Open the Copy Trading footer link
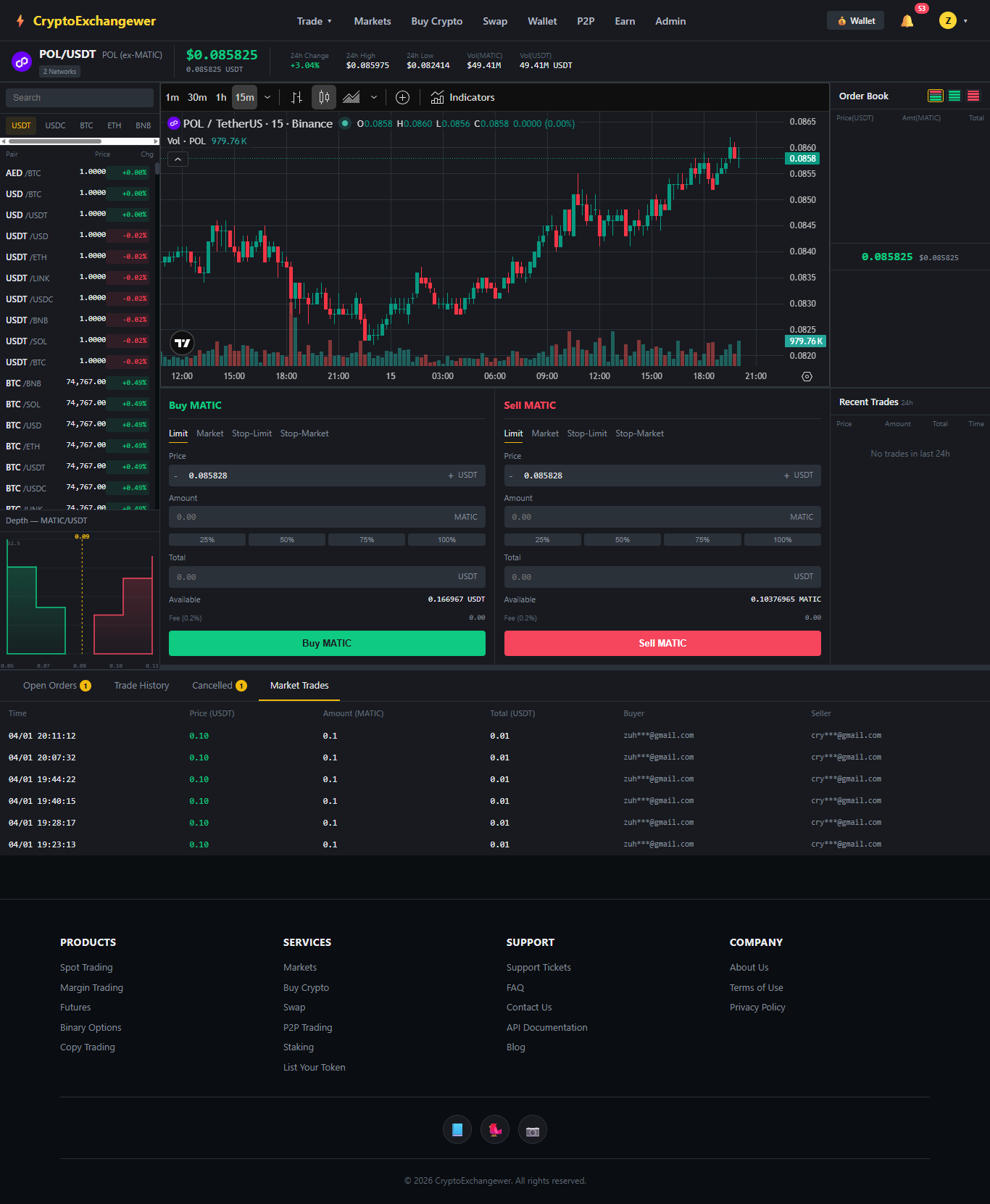 tap(88, 1047)
